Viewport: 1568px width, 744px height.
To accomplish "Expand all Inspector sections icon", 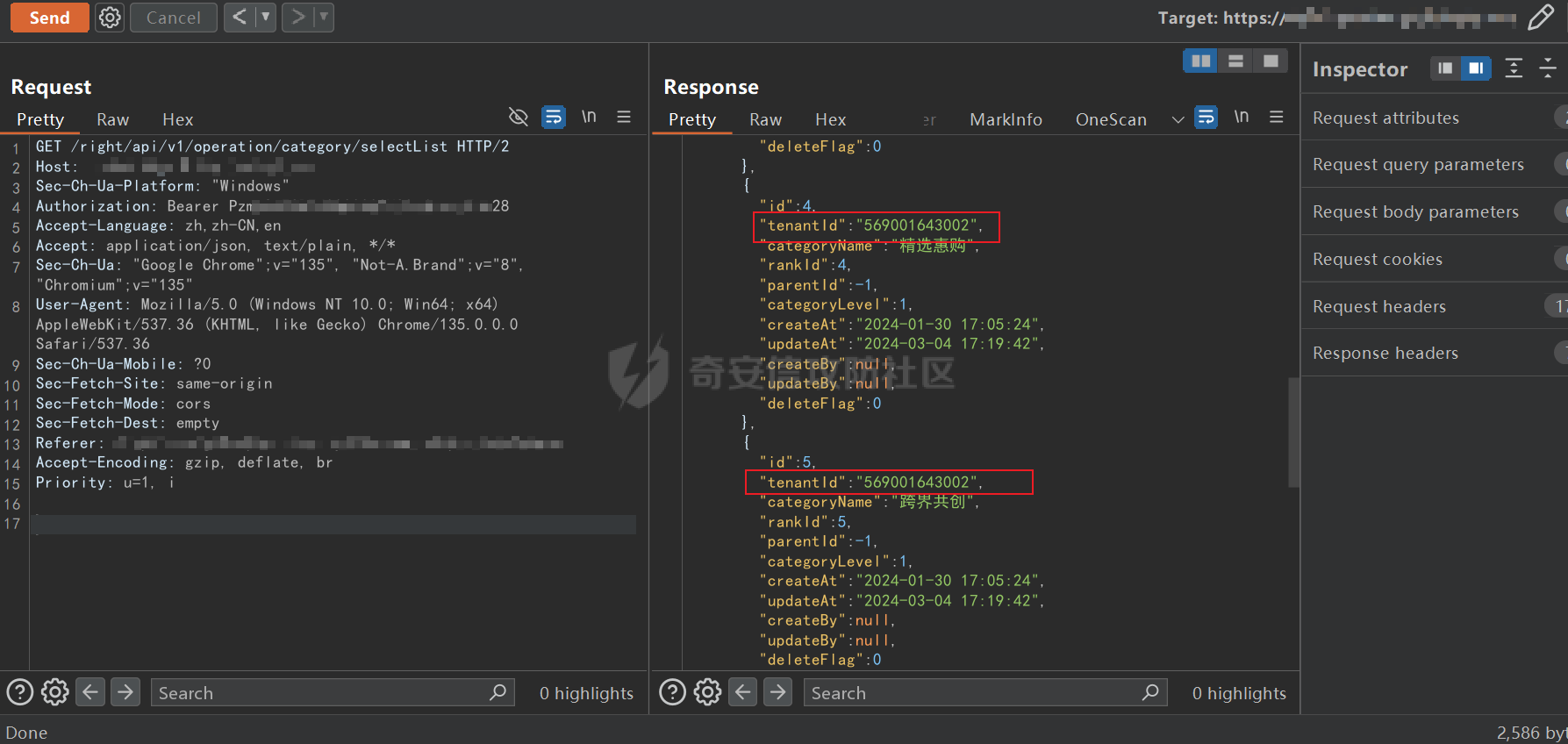I will 1514,68.
